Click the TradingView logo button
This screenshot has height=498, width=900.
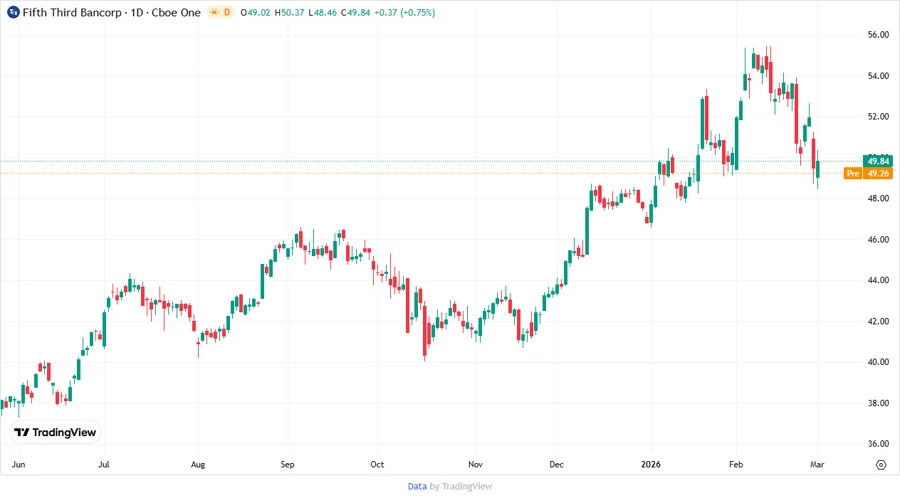pyautogui.click(x=55, y=433)
